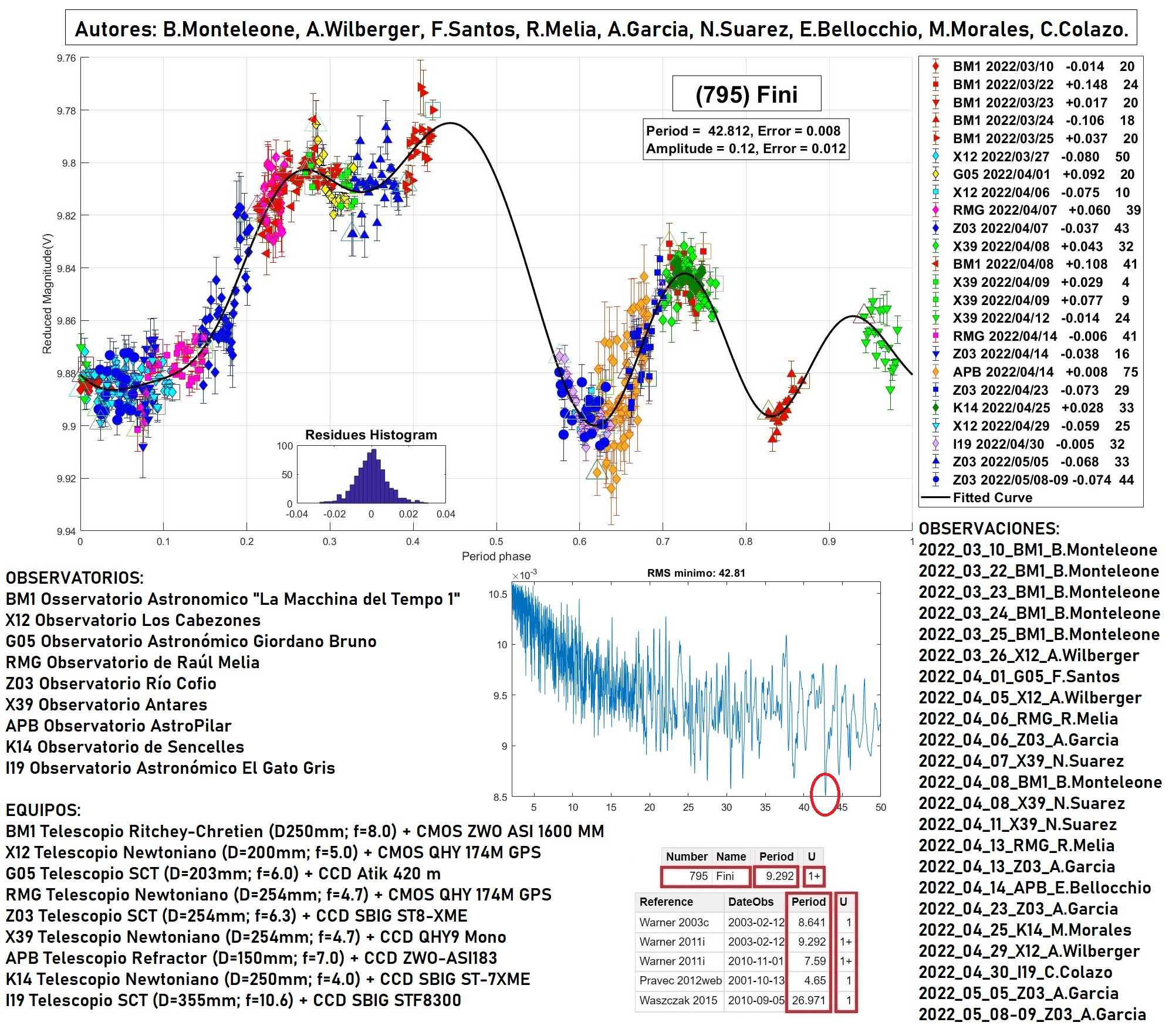Click the Residues Histogram title
1169x1036 pixels.
pyautogui.click(x=371, y=435)
